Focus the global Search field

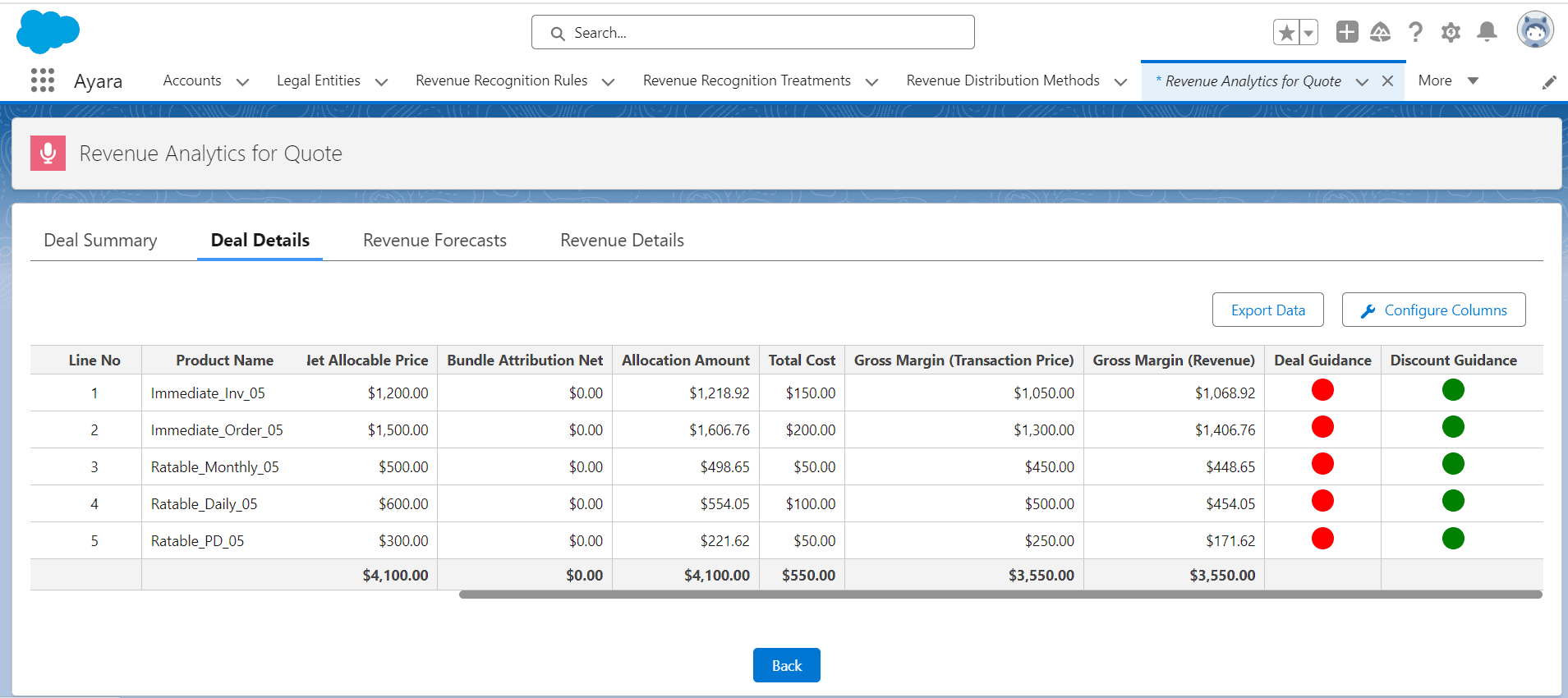[x=753, y=33]
